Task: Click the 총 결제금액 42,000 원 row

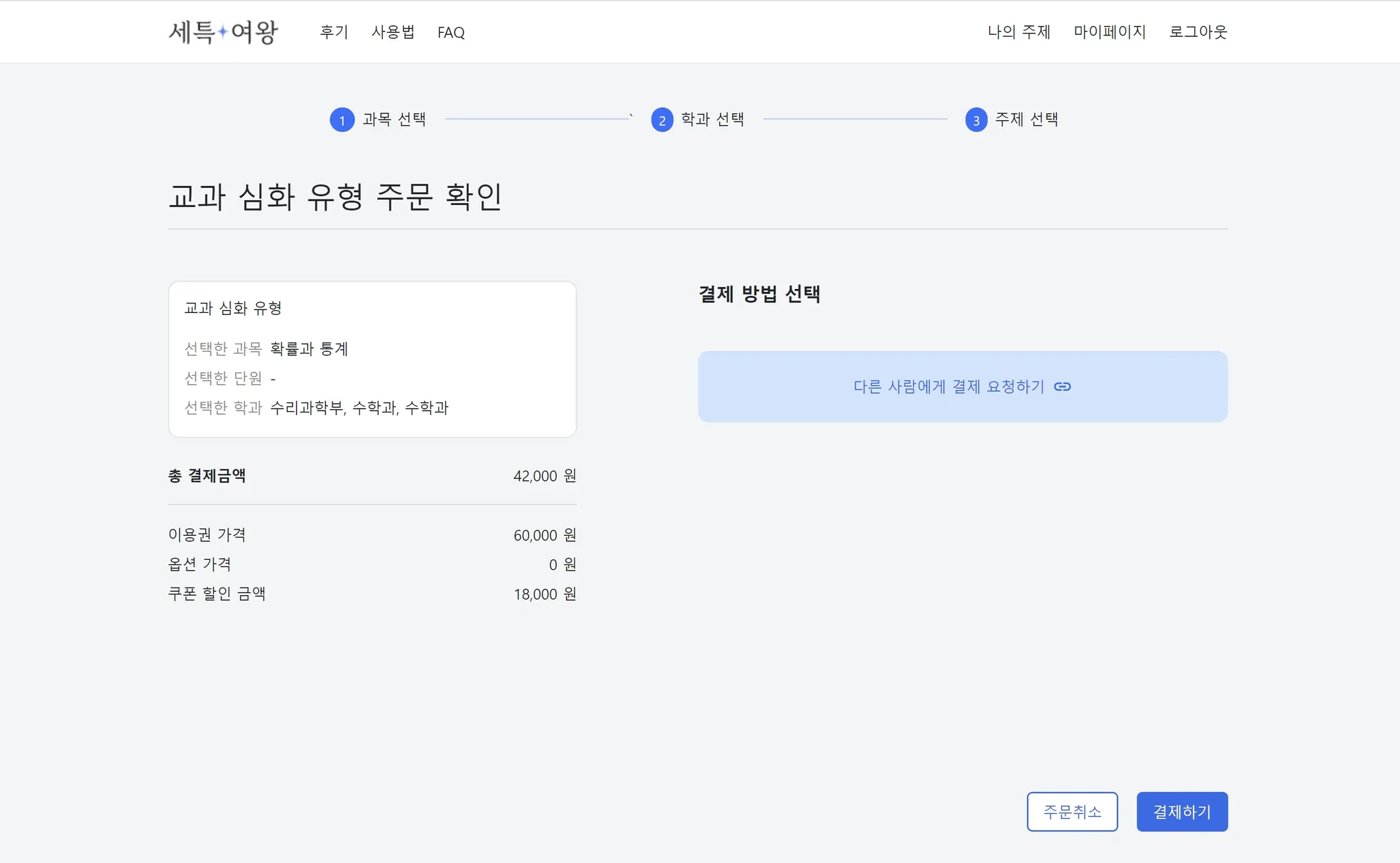Action: click(372, 476)
